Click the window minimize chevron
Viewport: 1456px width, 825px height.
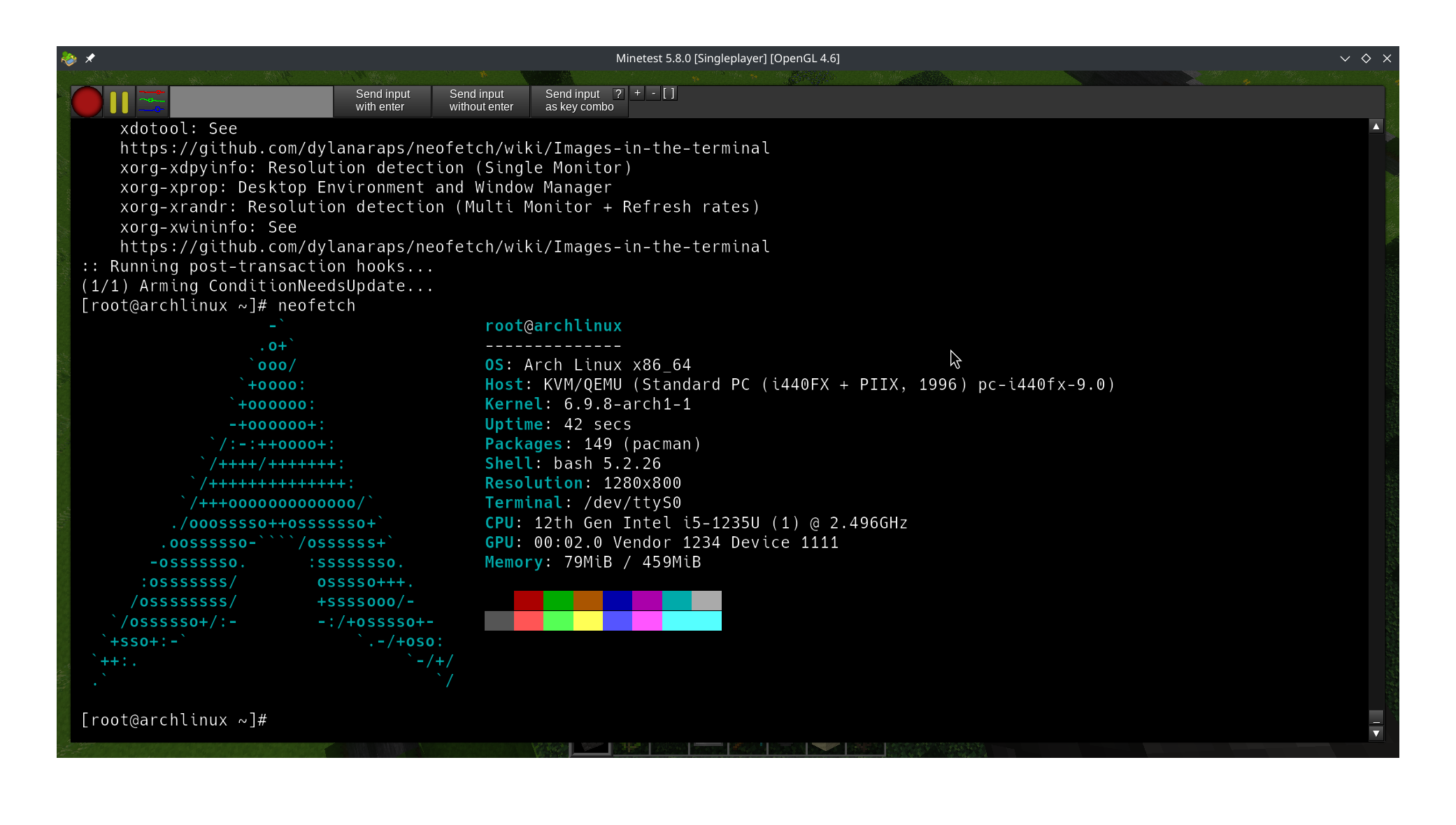point(1345,59)
